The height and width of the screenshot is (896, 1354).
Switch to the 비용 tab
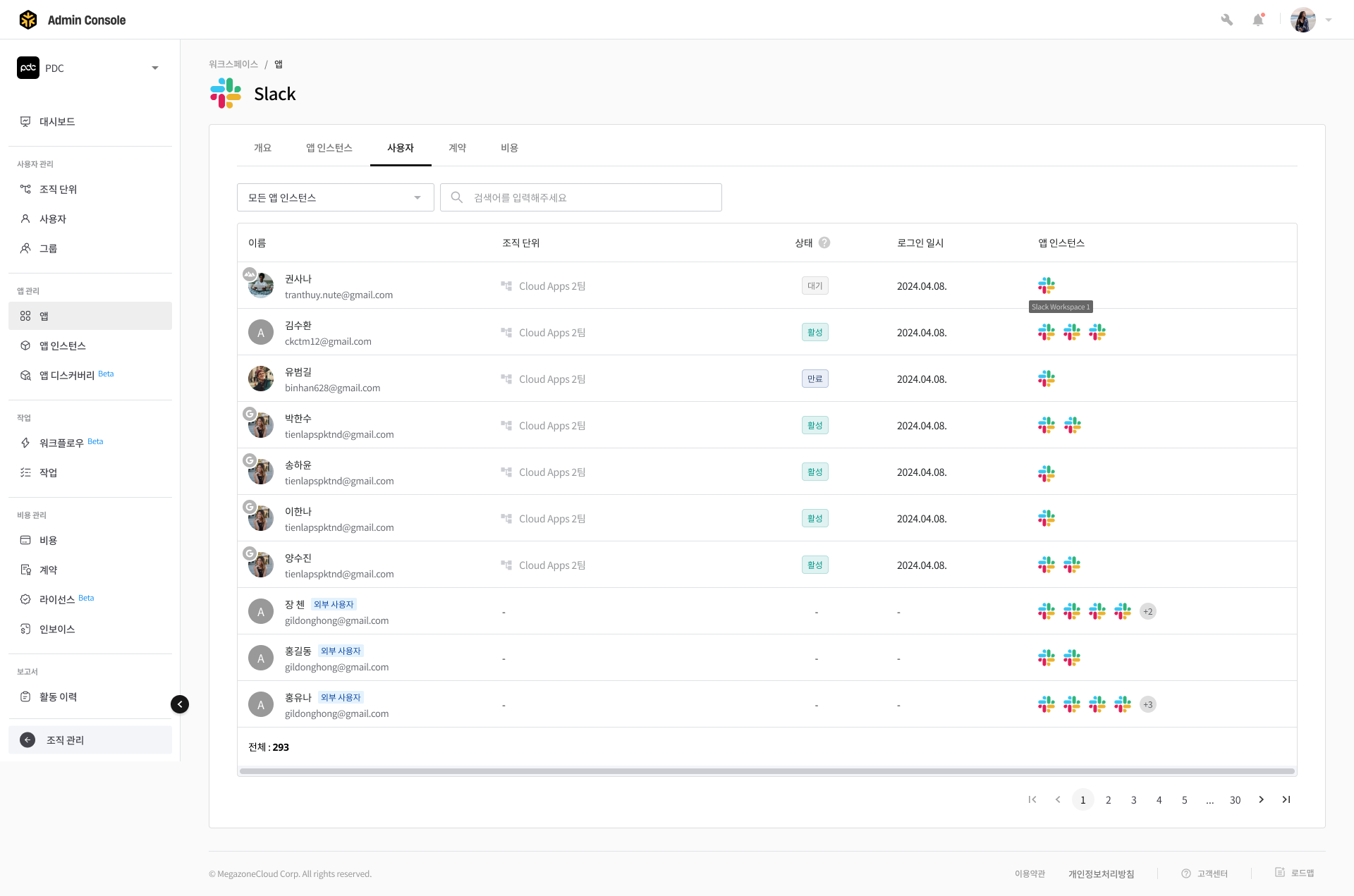pyautogui.click(x=510, y=147)
